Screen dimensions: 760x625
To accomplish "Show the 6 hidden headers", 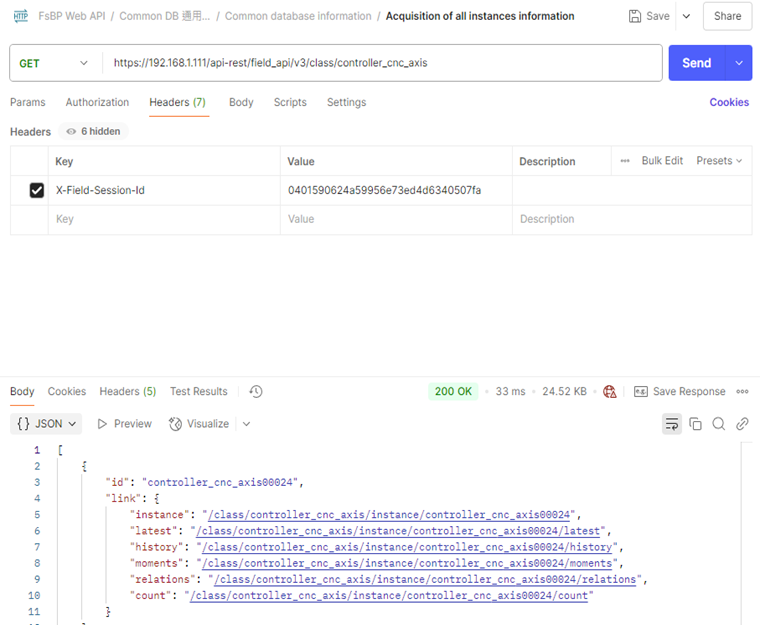I will (x=94, y=131).
